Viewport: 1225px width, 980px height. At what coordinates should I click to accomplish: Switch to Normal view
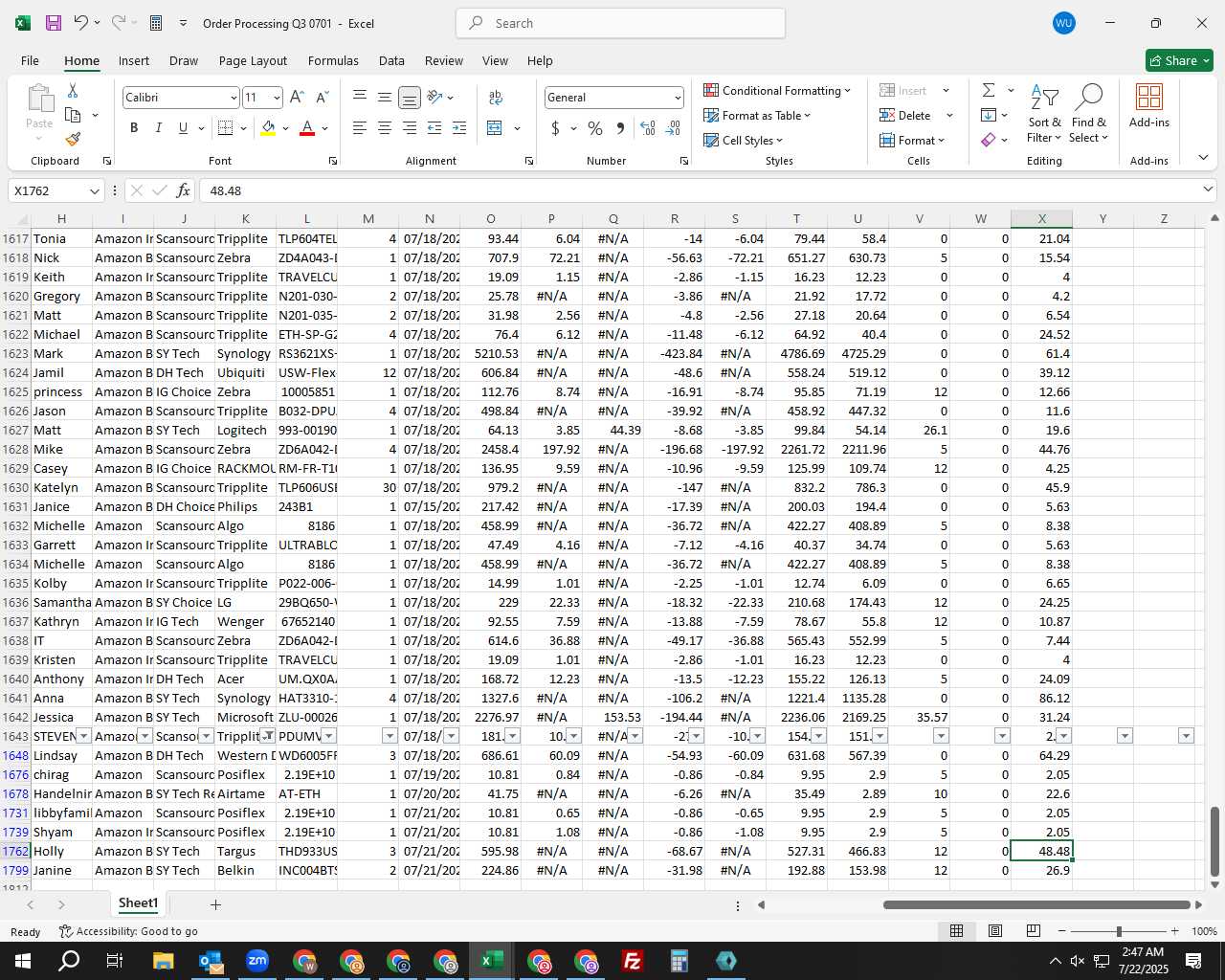point(956,931)
